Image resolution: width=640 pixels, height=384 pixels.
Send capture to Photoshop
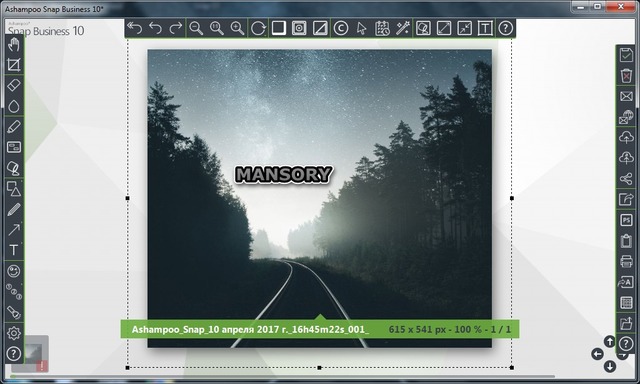pyautogui.click(x=626, y=220)
